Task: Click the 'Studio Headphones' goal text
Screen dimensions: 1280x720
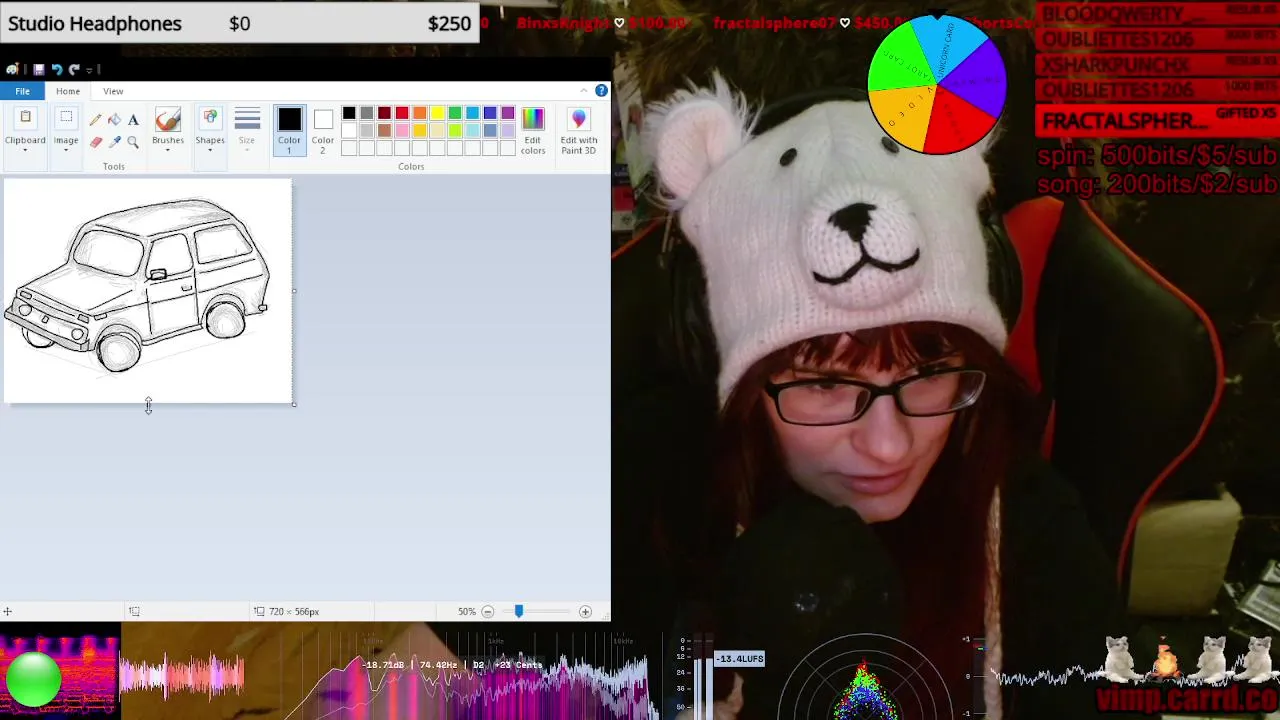Action: [x=95, y=23]
